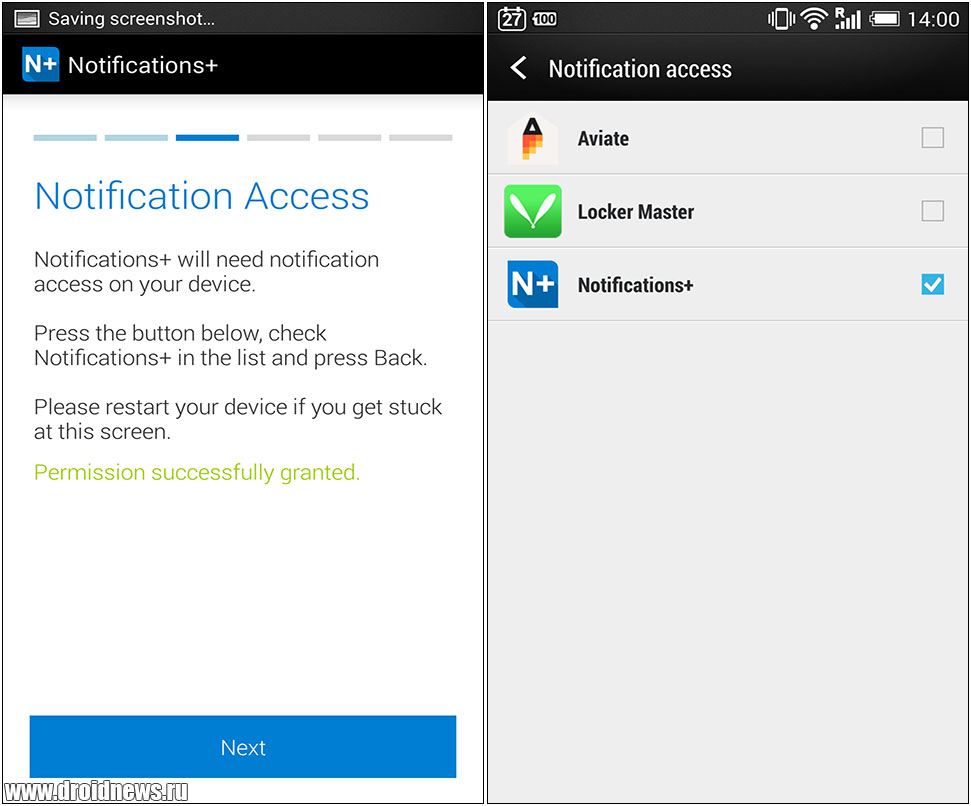
Task: Uncheck the Notifications+ access checkbox
Action: 933,284
